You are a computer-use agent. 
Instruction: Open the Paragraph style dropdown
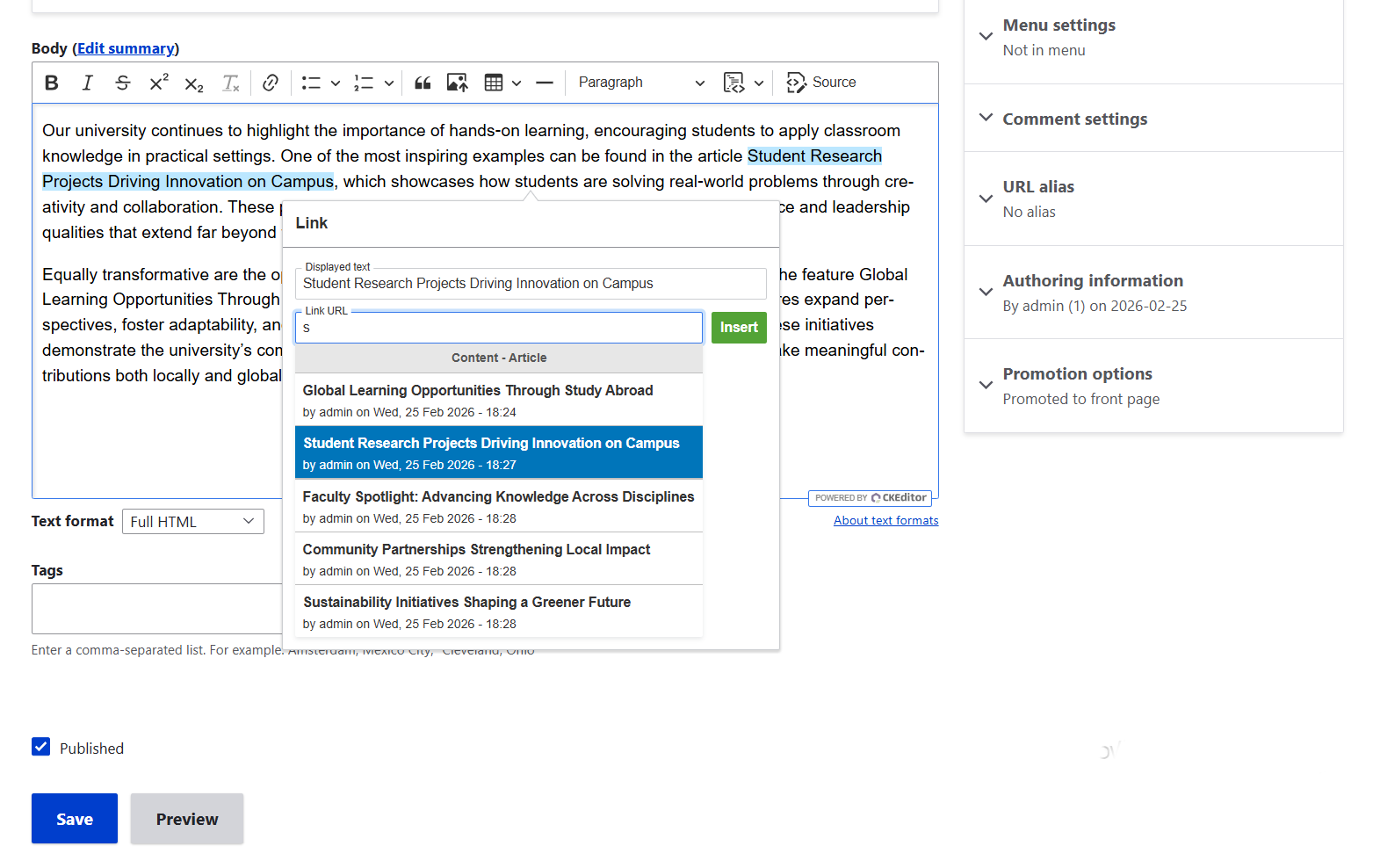(x=640, y=82)
